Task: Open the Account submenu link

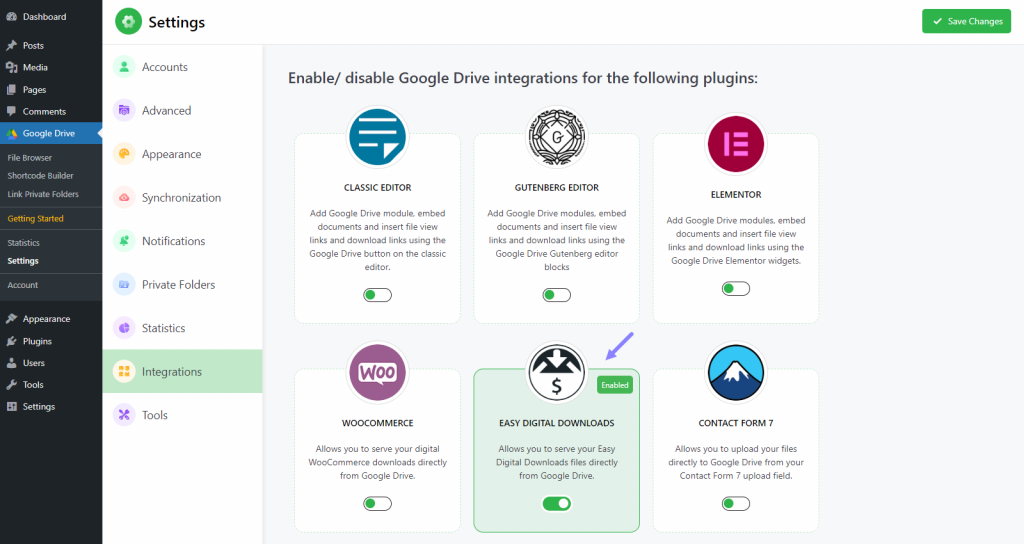Action: pyautogui.click(x=23, y=285)
